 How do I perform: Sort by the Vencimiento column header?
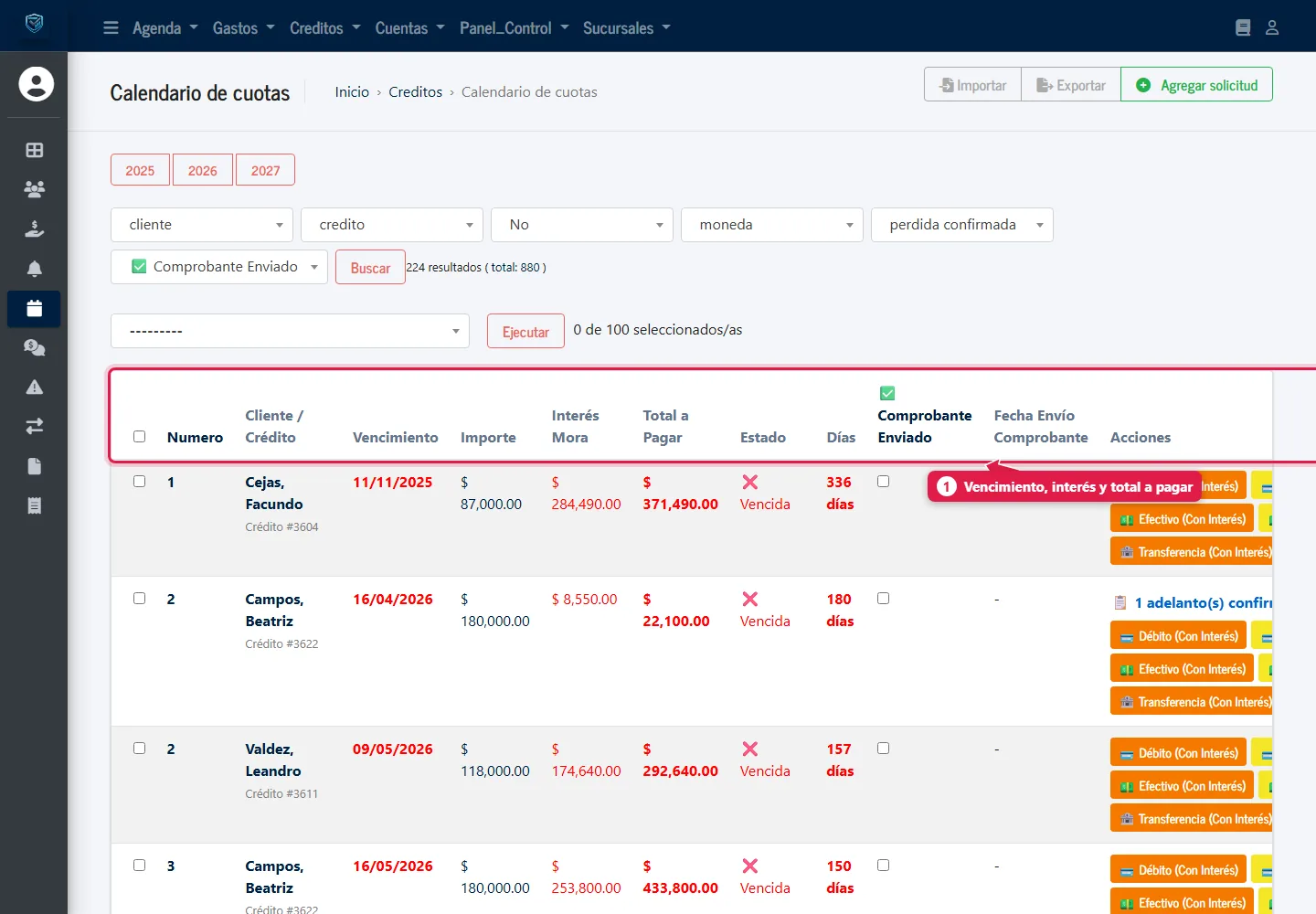tap(396, 437)
